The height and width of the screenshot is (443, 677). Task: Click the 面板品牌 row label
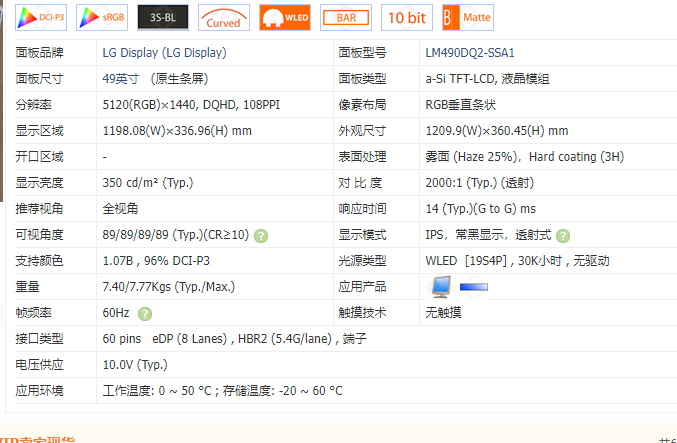pyautogui.click(x=39, y=53)
